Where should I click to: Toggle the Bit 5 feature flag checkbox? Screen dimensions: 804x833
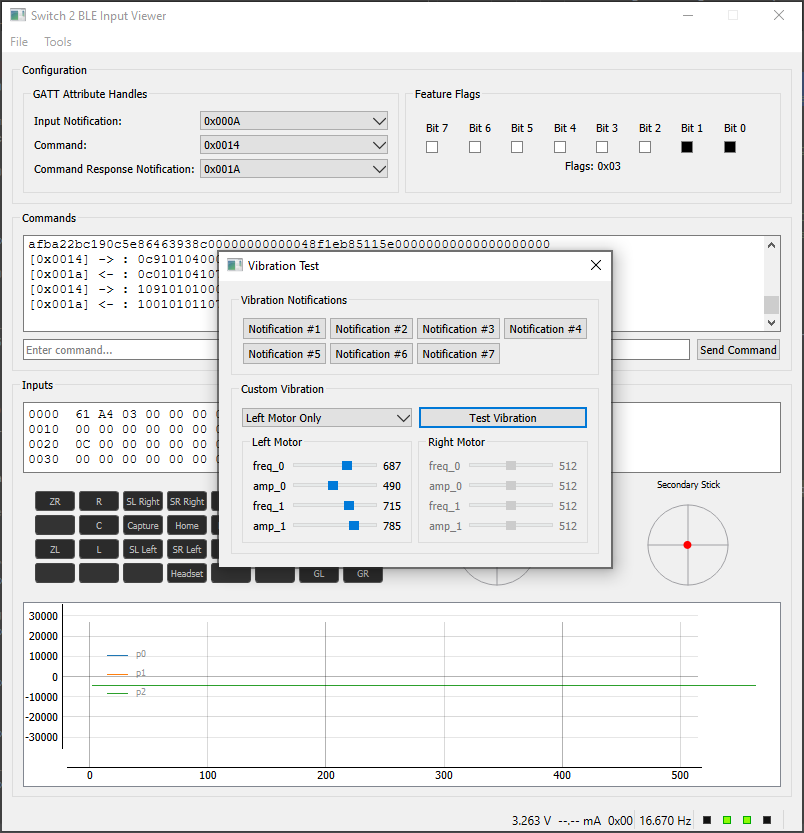(x=517, y=147)
